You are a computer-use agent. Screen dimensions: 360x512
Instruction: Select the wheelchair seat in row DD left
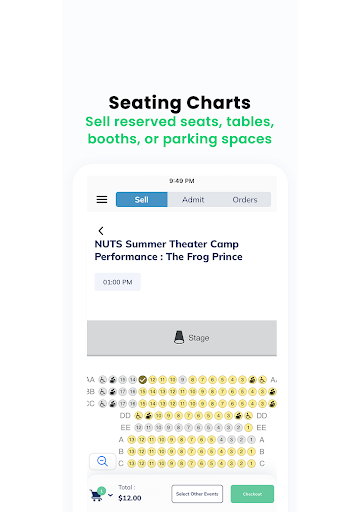[x=138, y=416]
